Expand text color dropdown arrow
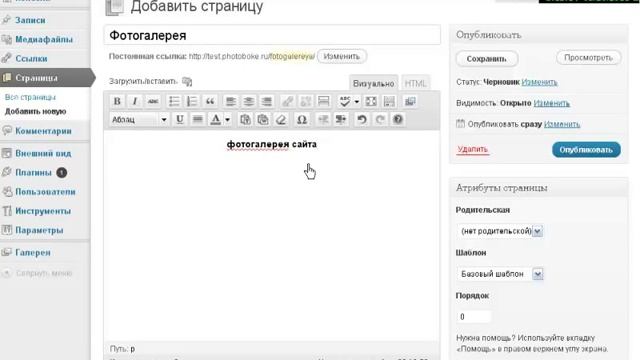The height and width of the screenshot is (360, 640). pos(228,120)
